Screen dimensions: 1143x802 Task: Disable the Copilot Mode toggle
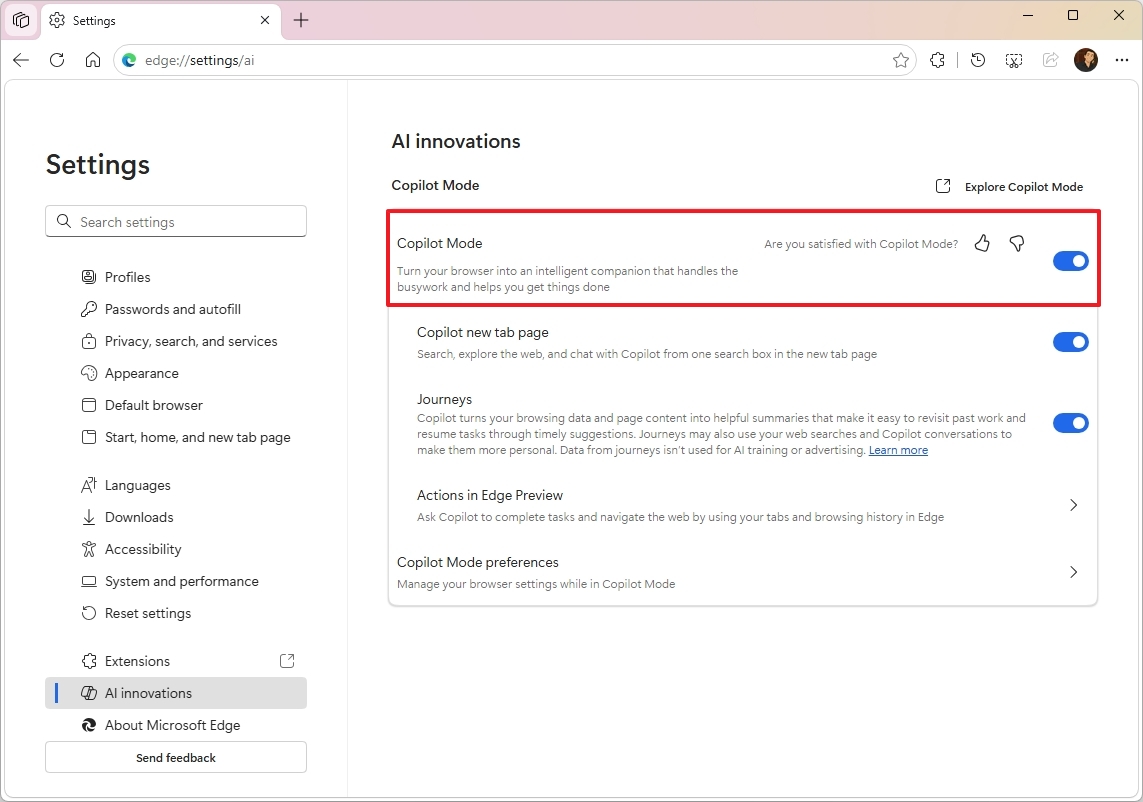[x=1070, y=260]
